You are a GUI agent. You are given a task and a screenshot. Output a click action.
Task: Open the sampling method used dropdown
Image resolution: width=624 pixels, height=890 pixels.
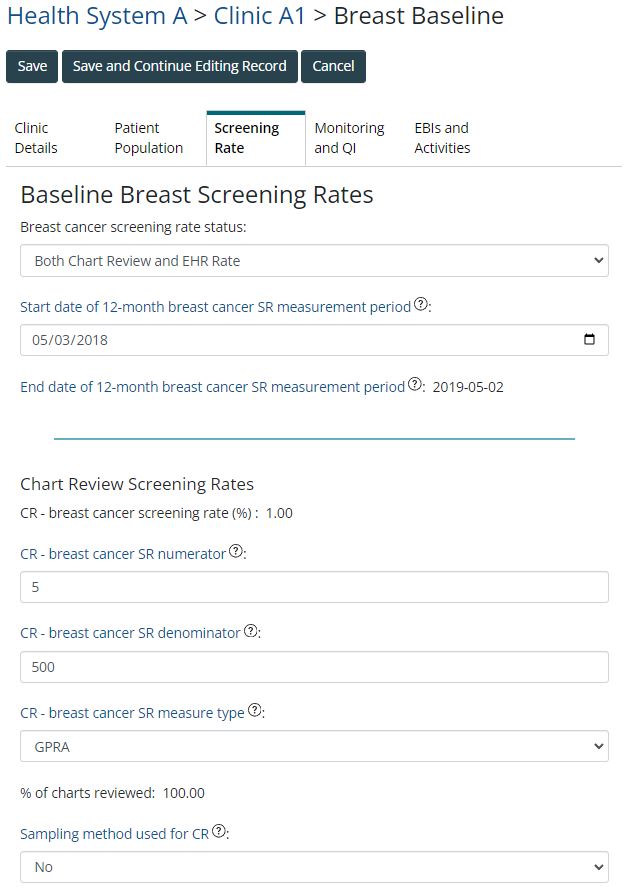(314, 867)
